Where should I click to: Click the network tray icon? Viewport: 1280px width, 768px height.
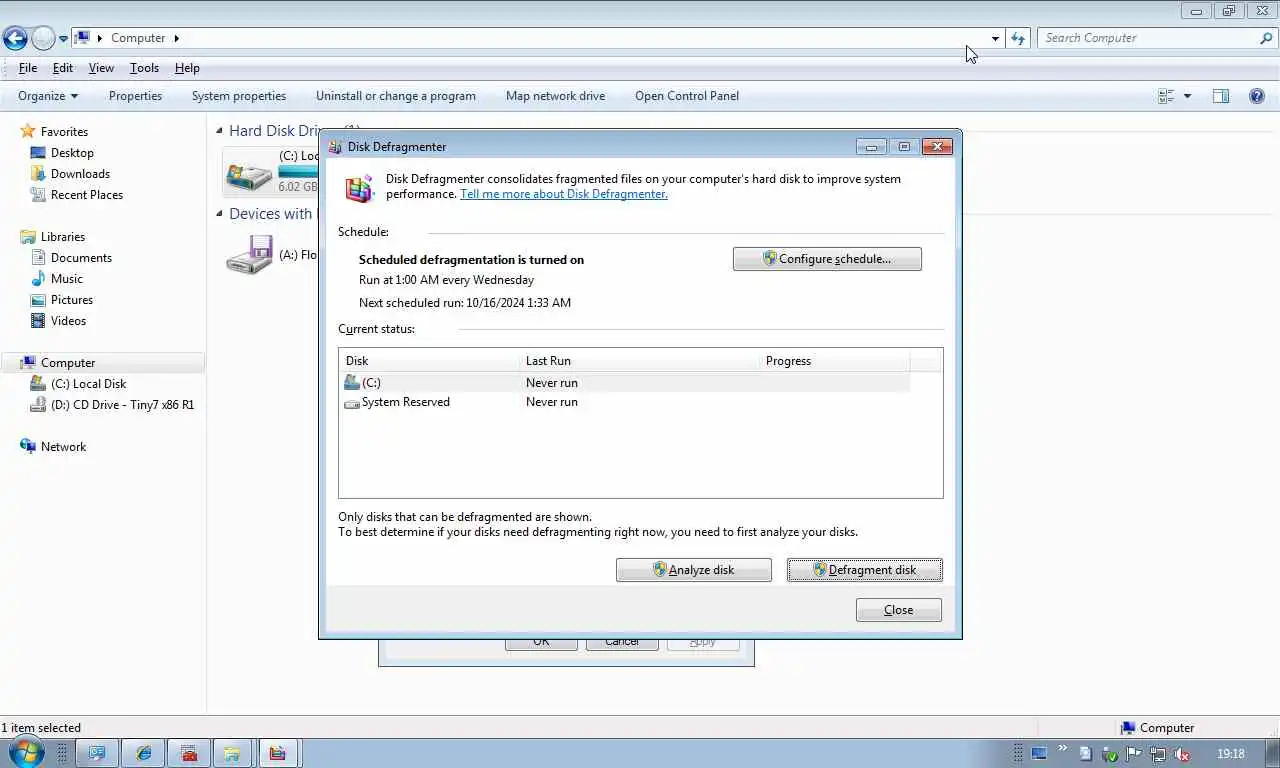[x=1158, y=754]
